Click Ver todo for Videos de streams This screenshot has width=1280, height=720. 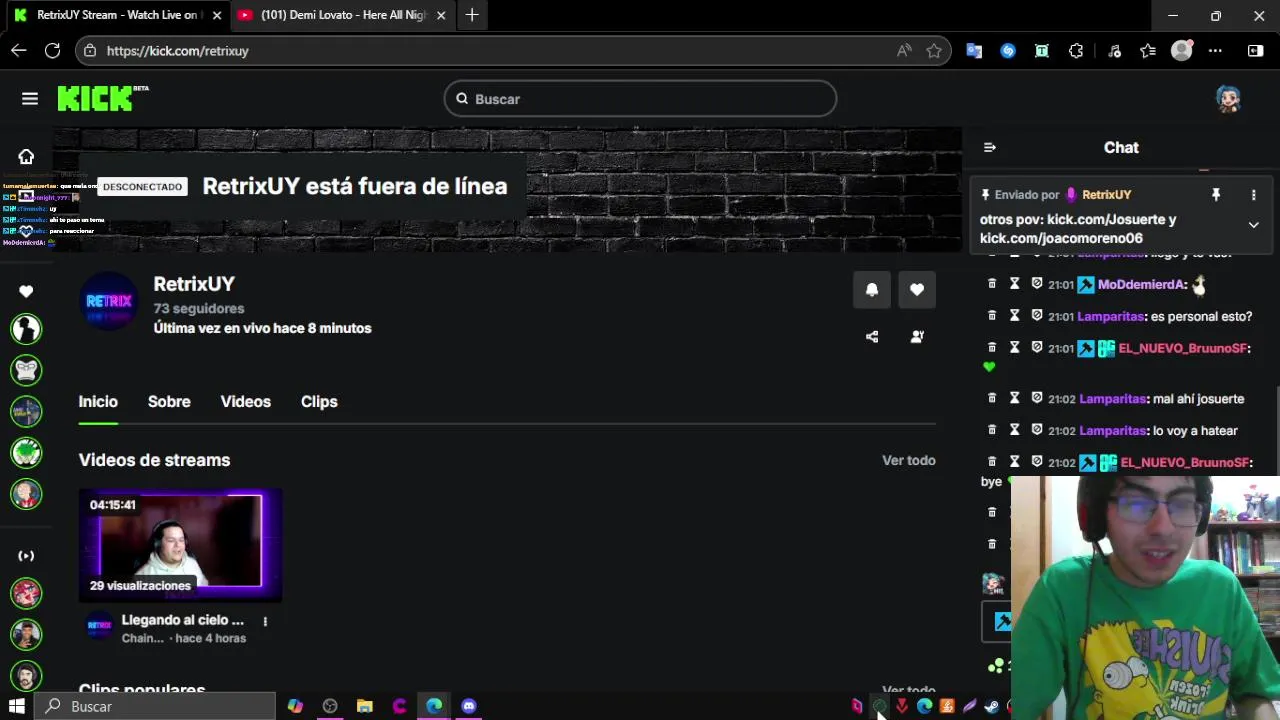[x=908, y=460]
